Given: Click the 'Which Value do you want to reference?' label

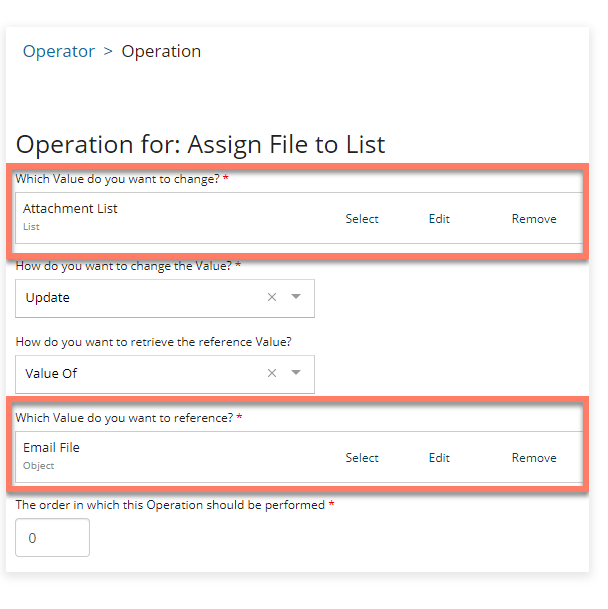Looking at the screenshot, I should coord(124,418).
